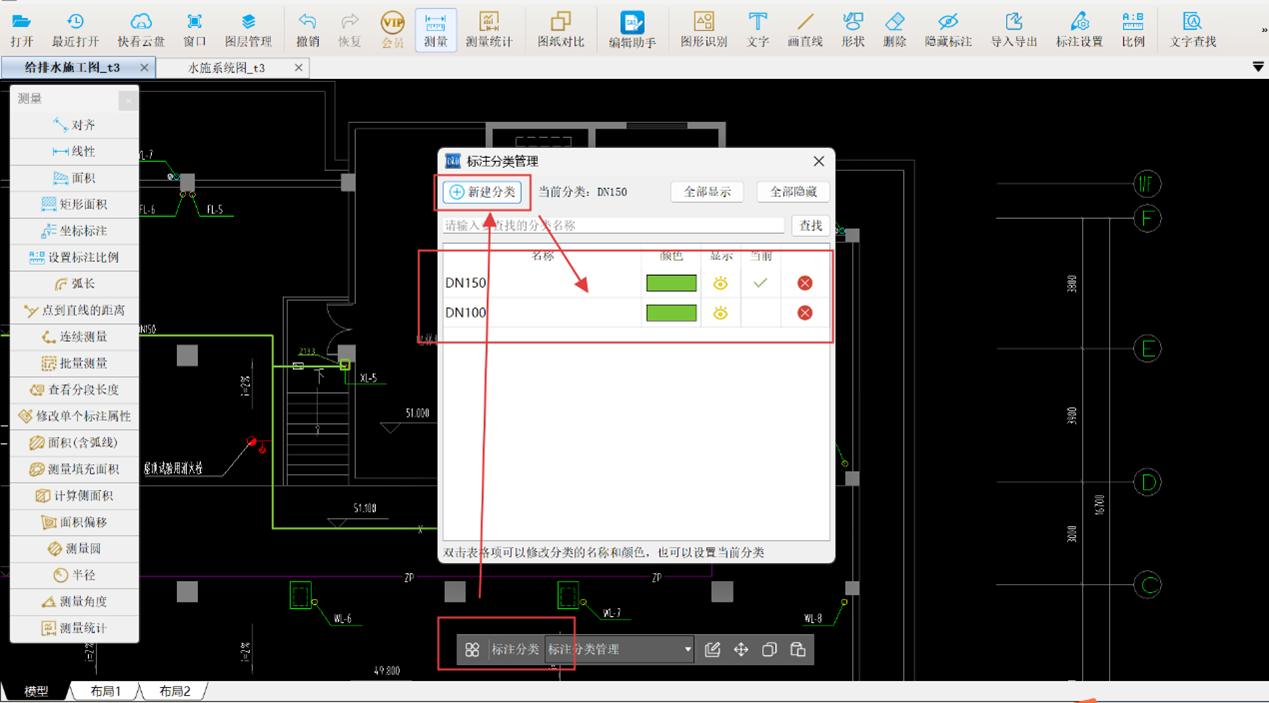Click the 新建分类 button
The width and height of the screenshot is (1269, 703).
483,192
